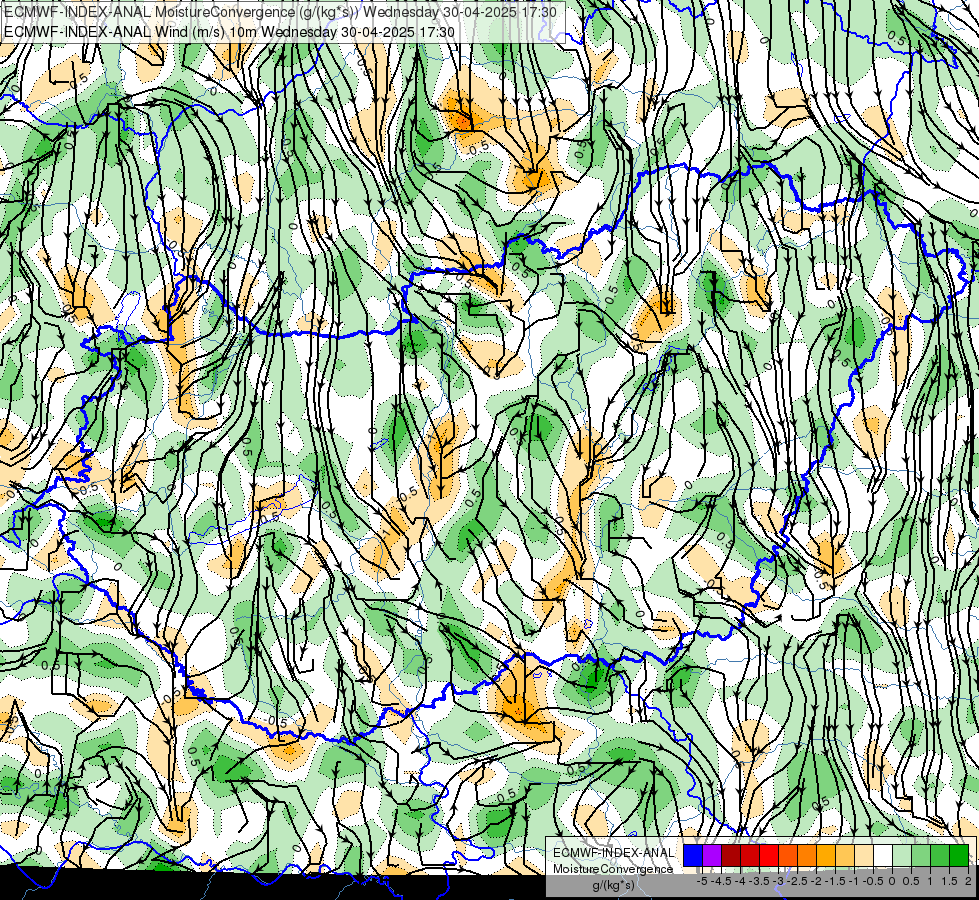Pick legend swatch between -4.5 and -4

pos(731,856)
